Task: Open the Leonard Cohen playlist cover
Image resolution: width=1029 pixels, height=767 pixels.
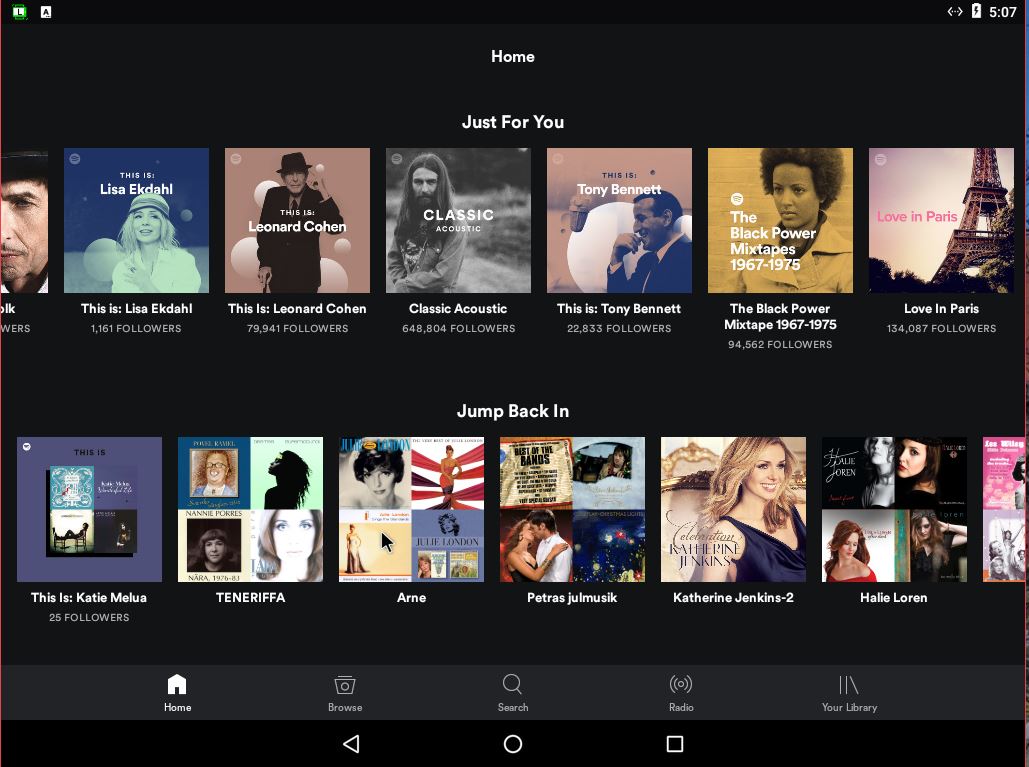Action: click(297, 220)
